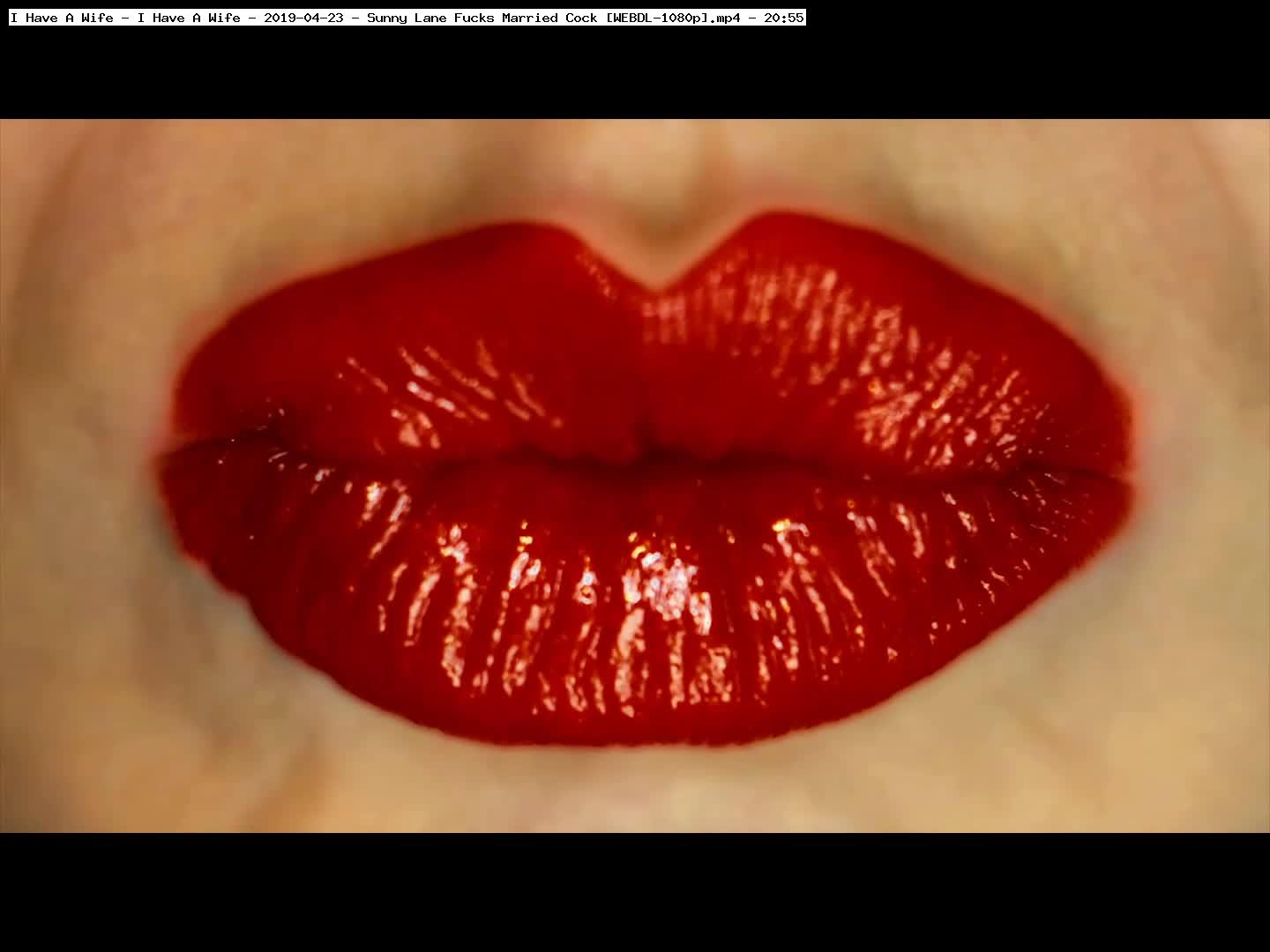Click the filename overlay text at top
Viewport: 1270px width, 952px height.
pos(407,18)
